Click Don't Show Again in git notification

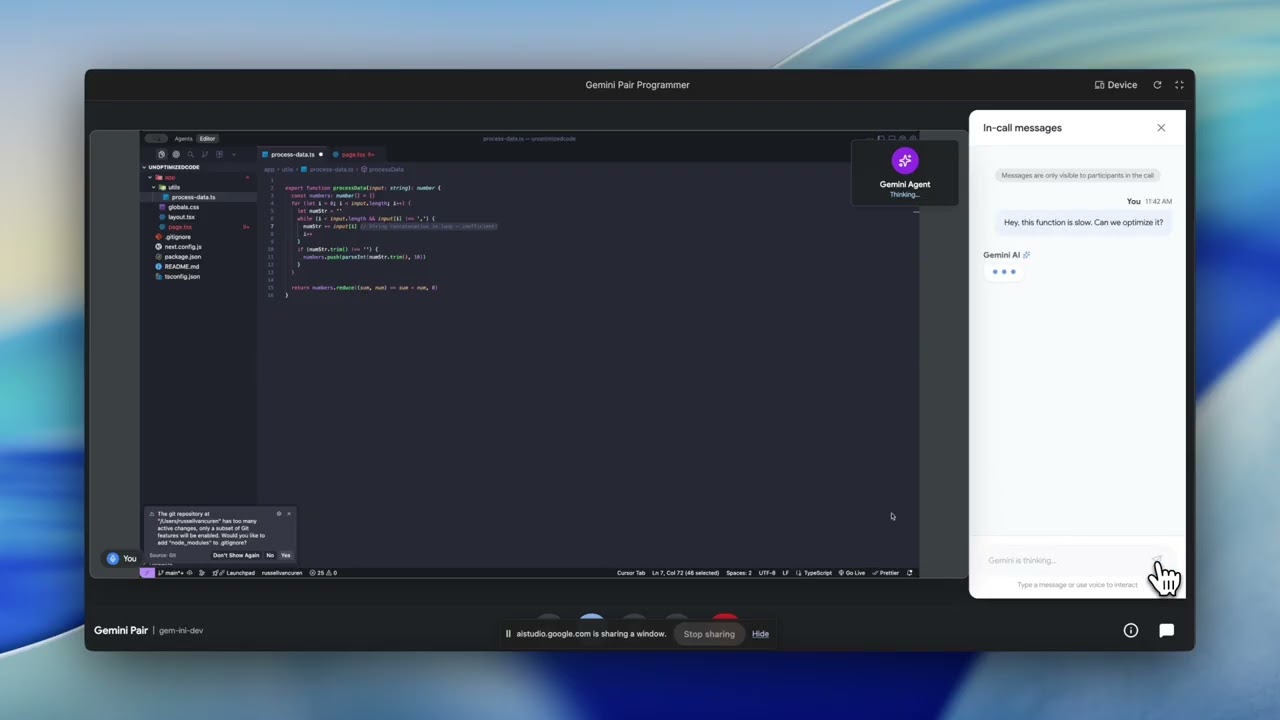pos(236,555)
